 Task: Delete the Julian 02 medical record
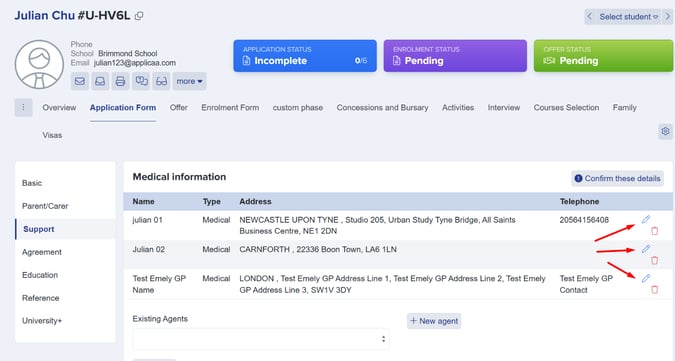tap(654, 260)
